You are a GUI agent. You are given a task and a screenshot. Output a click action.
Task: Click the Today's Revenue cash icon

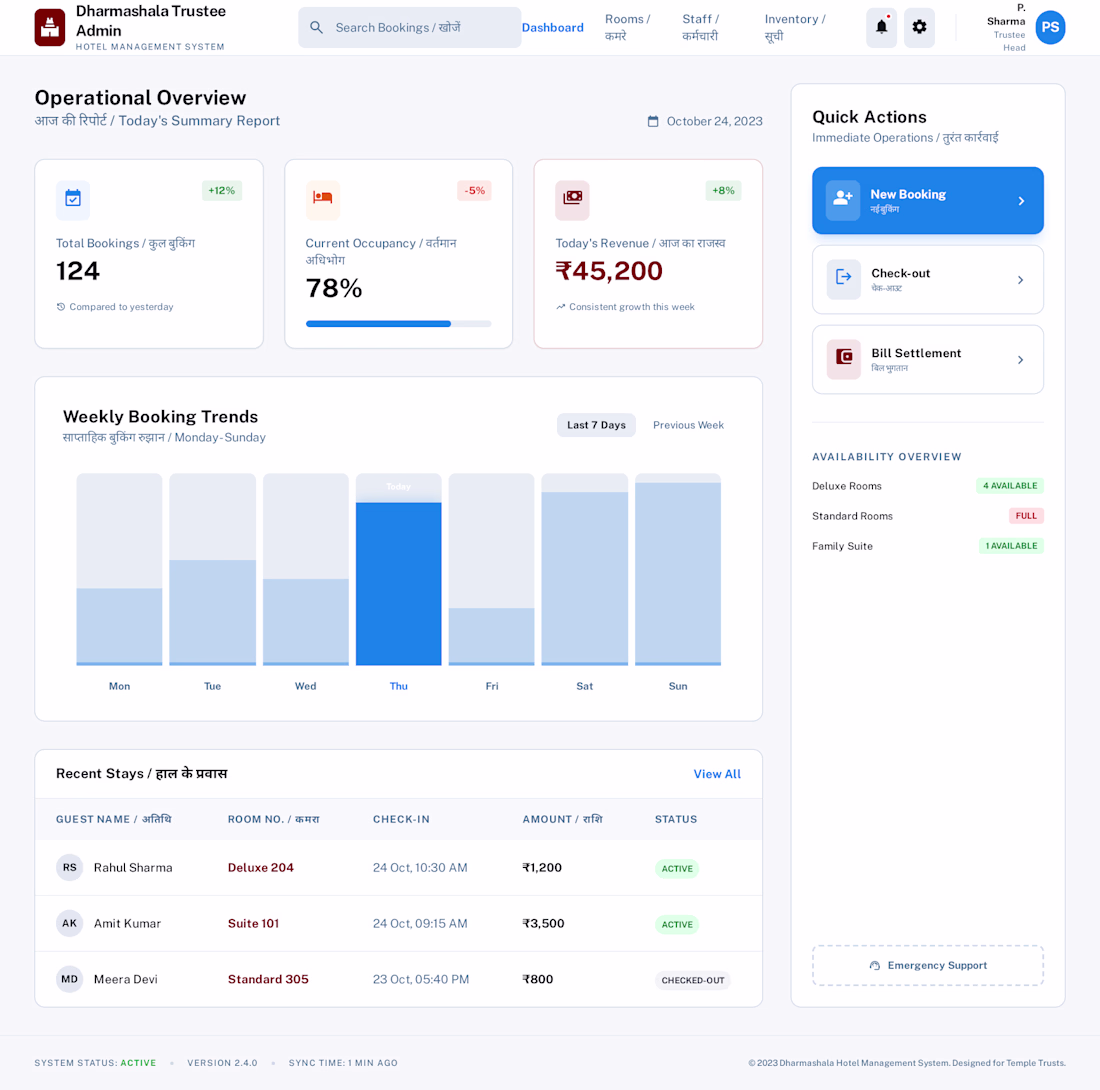tap(572, 199)
